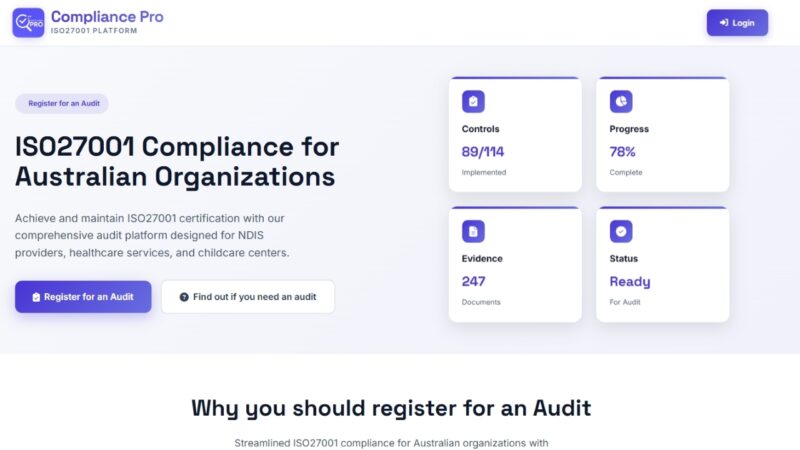Click the small 'Register for an Audit' badge
Image resolution: width=800 pixels, height=450 pixels.
coord(62,103)
